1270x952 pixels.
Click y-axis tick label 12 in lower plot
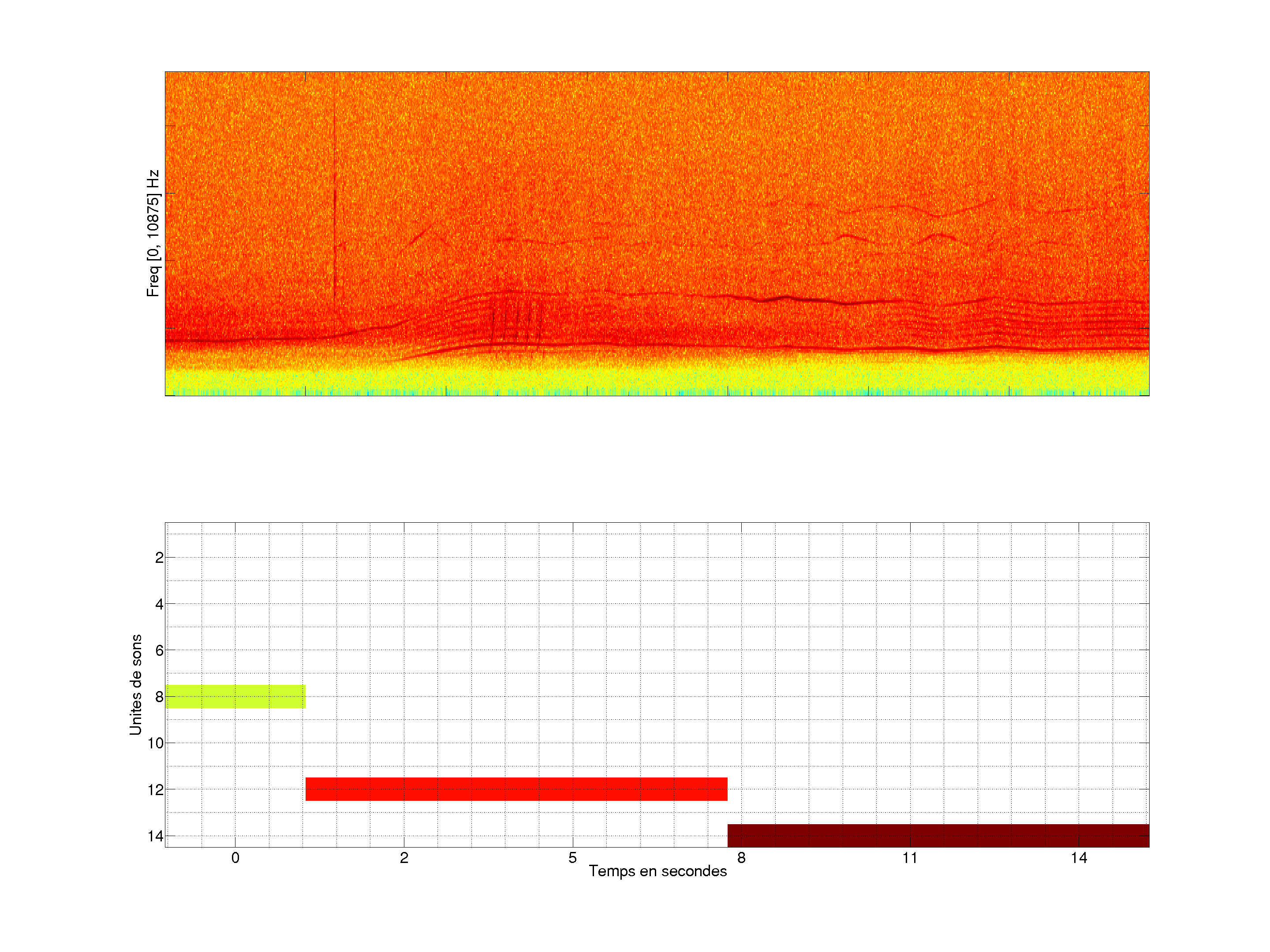tap(156, 790)
